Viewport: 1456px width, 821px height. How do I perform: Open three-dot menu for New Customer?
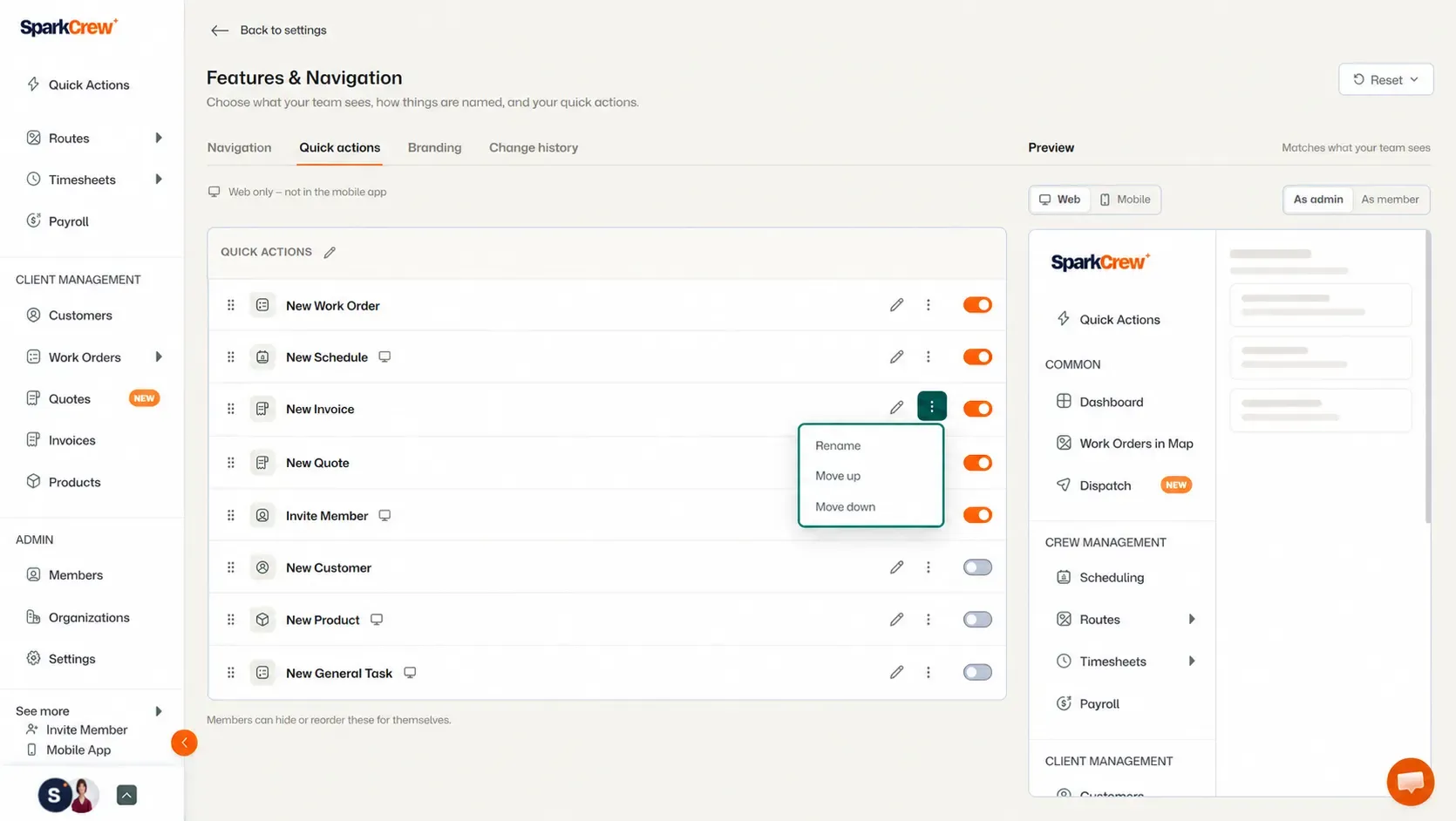point(928,567)
